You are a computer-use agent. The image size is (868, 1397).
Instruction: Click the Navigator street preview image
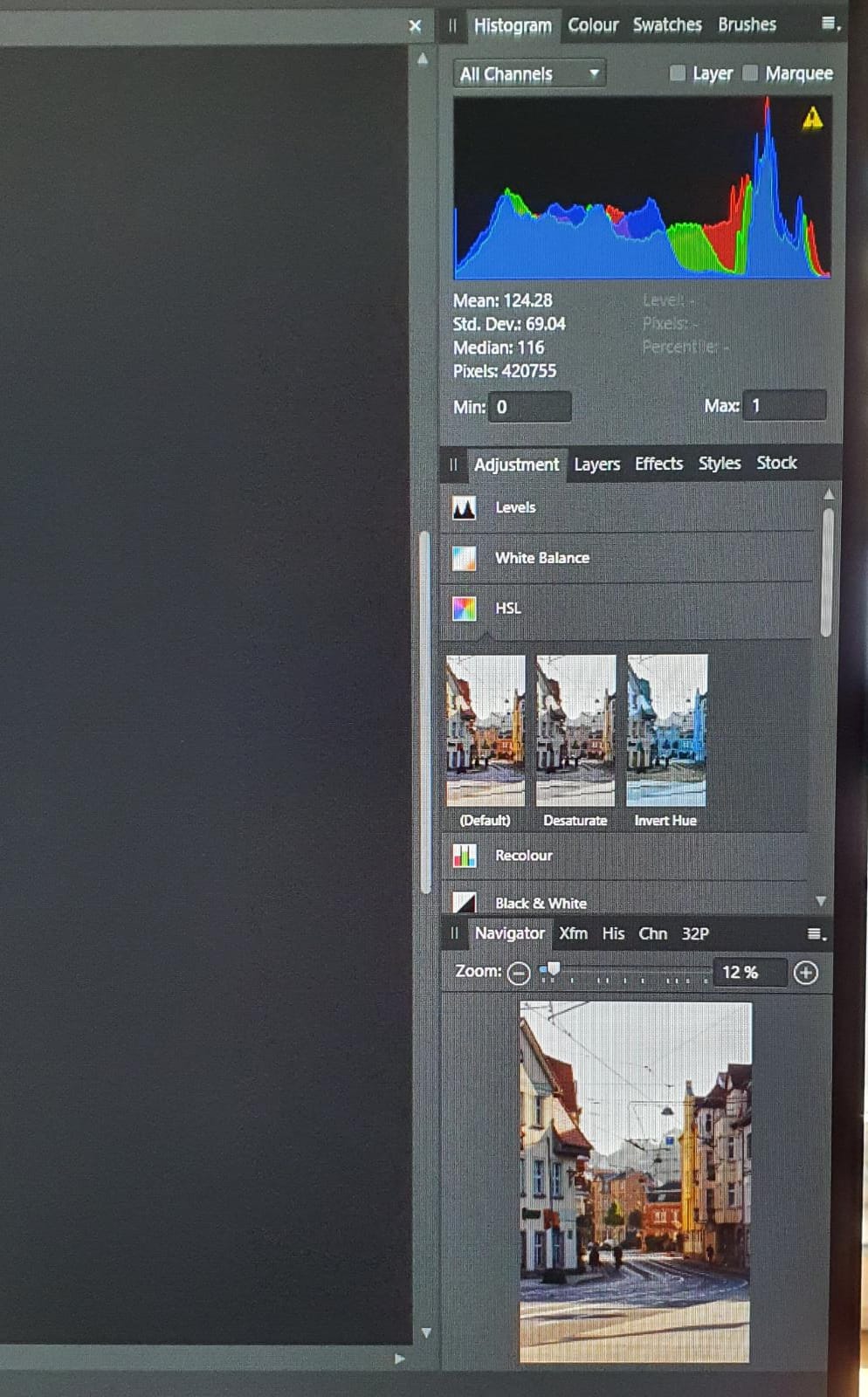click(635, 1181)
